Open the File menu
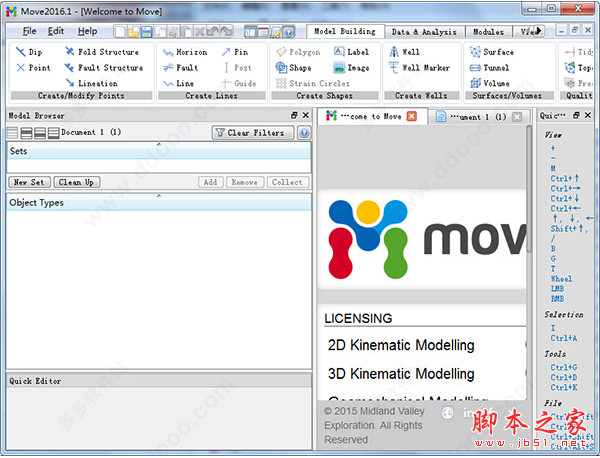Screen dimensions: 600x458 pyautogui.click(x=29, y=31)
